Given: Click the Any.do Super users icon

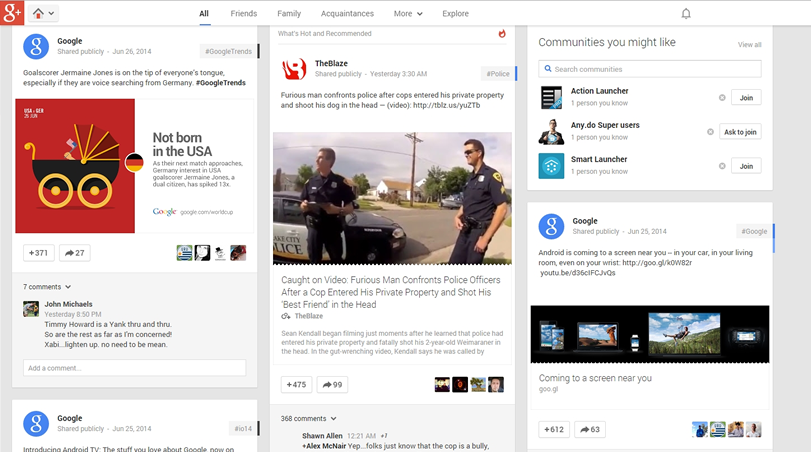Looking at the screenshot, I should (551, 132).
